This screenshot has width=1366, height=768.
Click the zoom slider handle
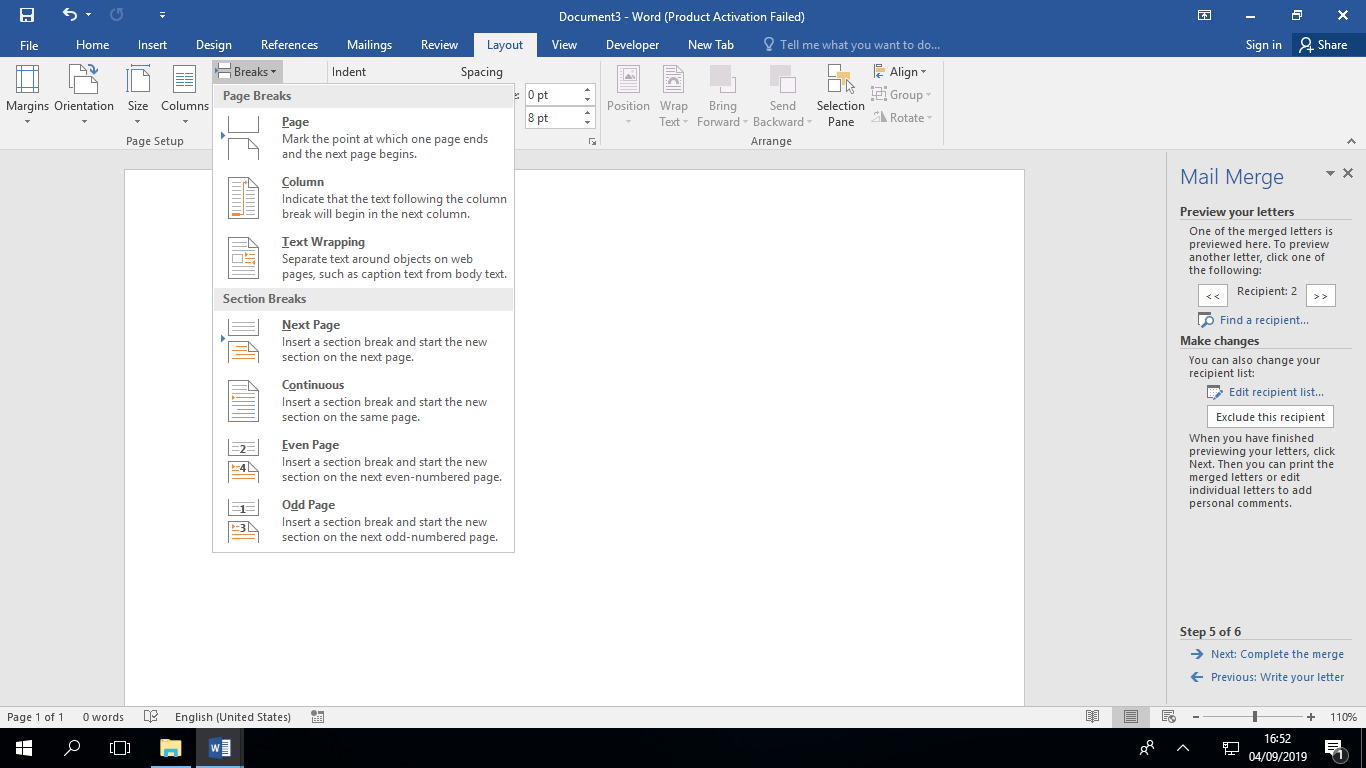tap(1254, 717)
